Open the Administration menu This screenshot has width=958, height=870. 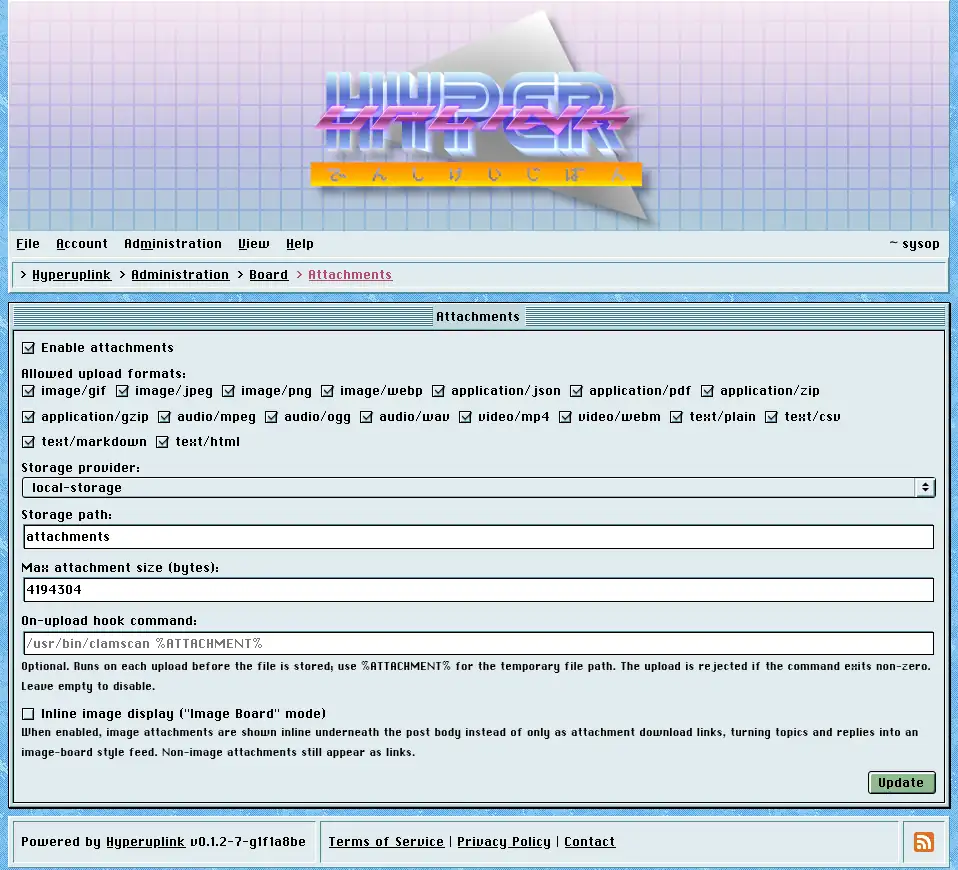tap(173, 244)
